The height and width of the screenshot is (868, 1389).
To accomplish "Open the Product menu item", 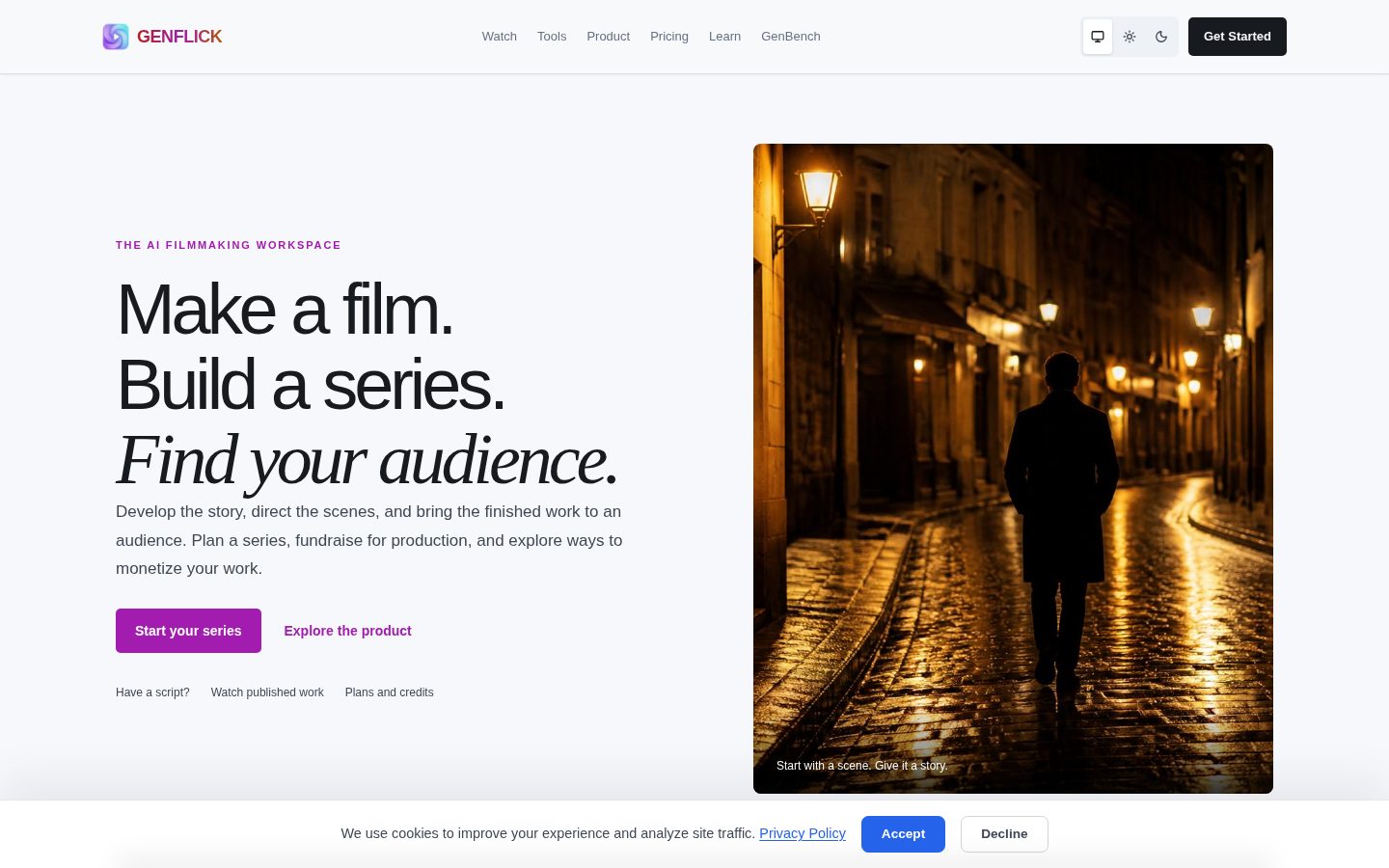I will click(609, 37).
